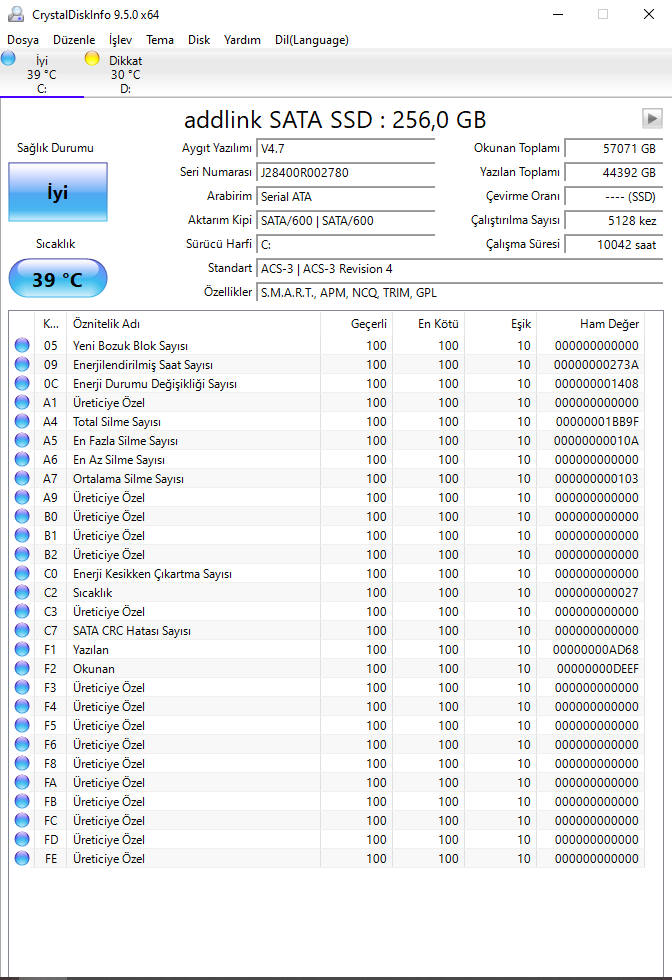Viewport: 672px width, 980px height.
Task: Select the Yeni Bozuk Blok Sayısı row
Action: coord(327,345)
